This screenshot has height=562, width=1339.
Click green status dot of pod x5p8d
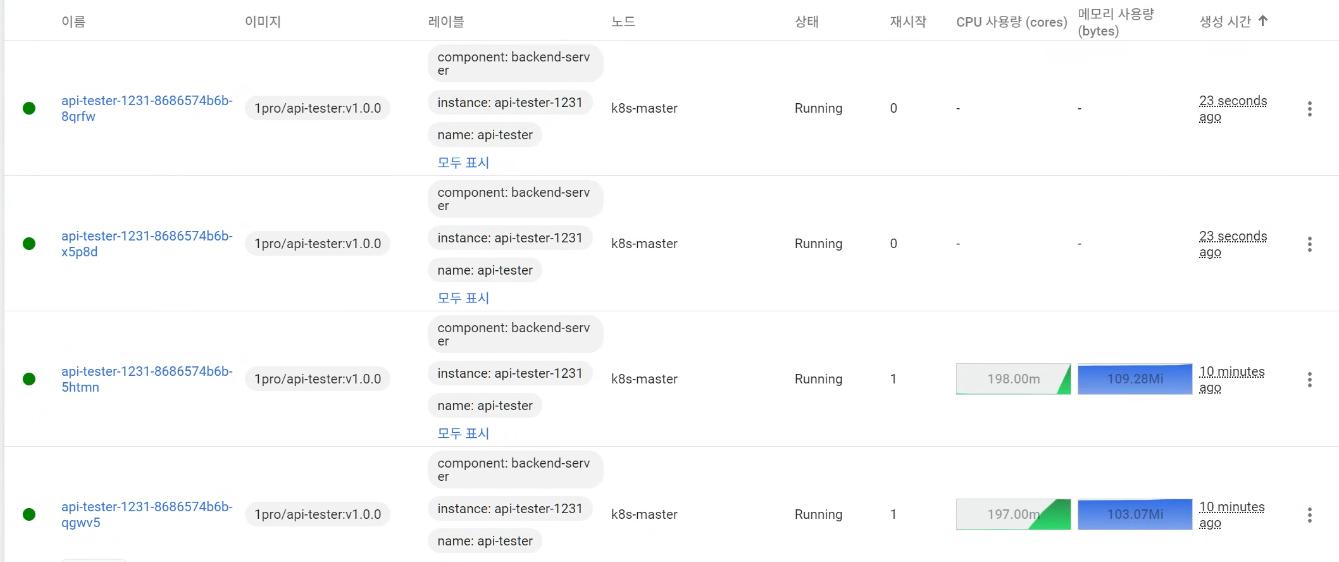point(29,244)
